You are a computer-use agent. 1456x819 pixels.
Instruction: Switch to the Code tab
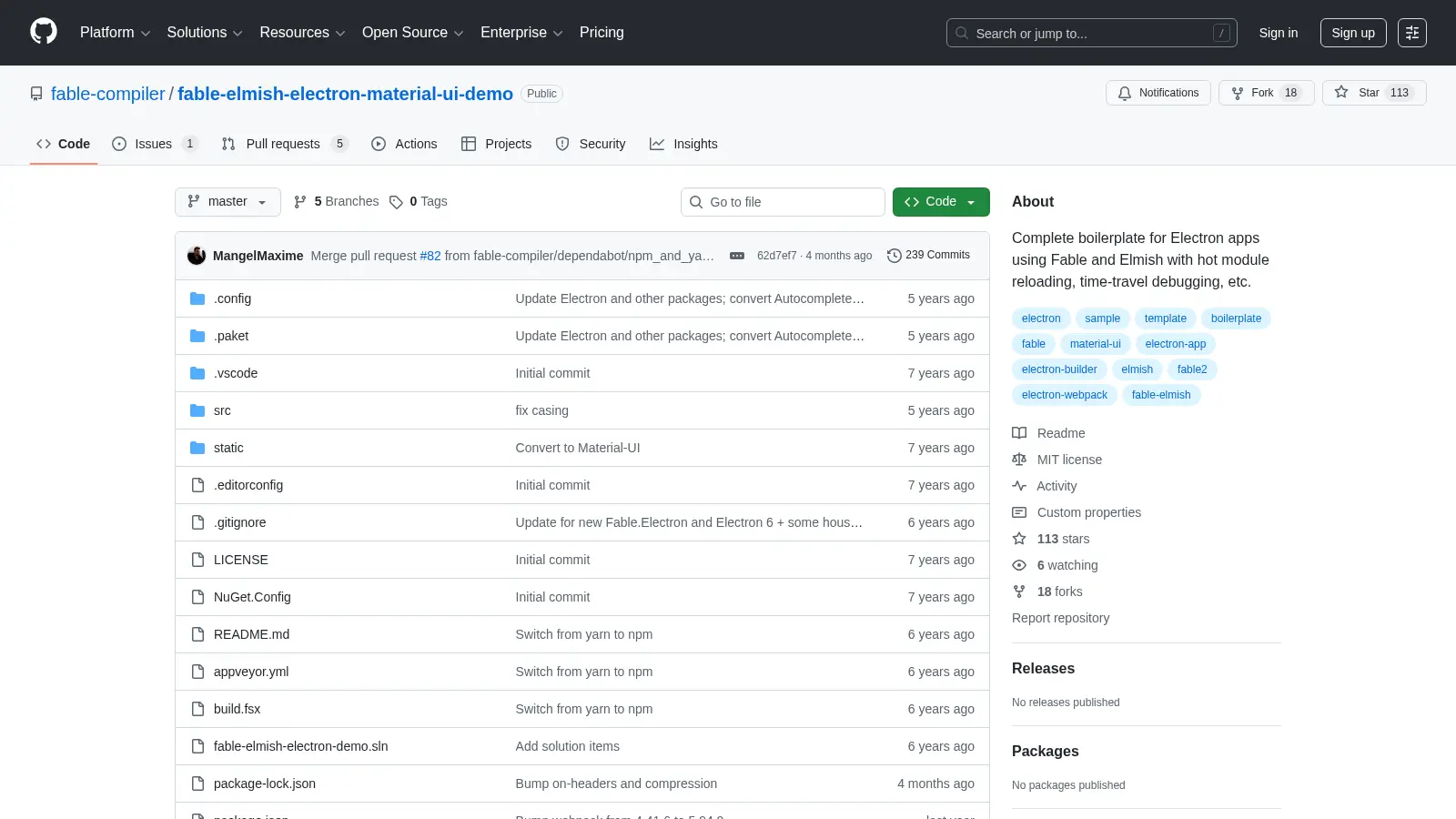[x=63, y=144]
